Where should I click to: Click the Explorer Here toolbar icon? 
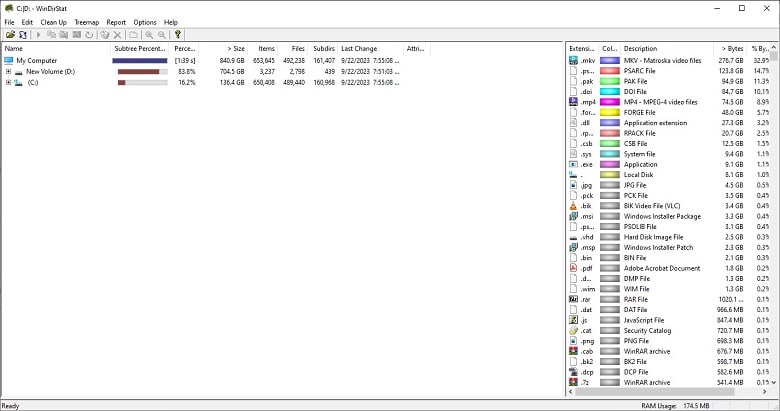point(64,34)
